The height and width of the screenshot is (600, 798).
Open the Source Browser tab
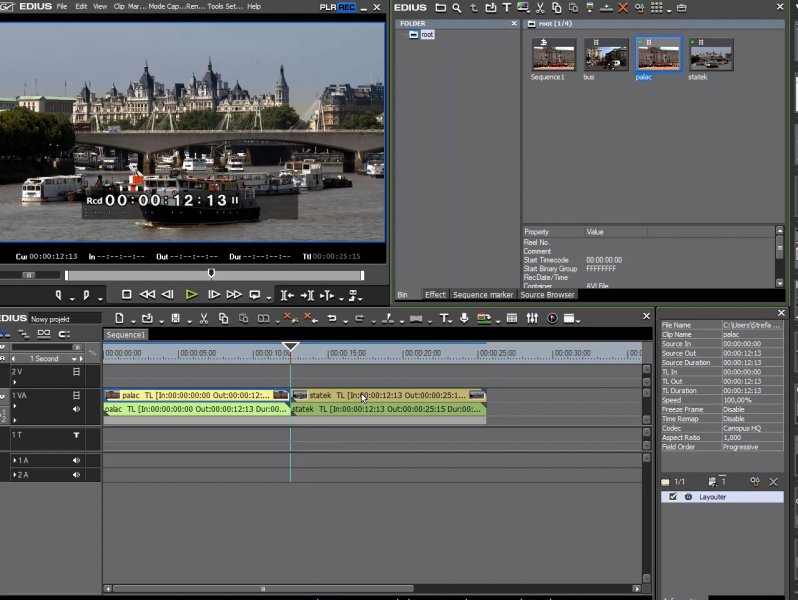pyautogui.click(x=547, y=295)
